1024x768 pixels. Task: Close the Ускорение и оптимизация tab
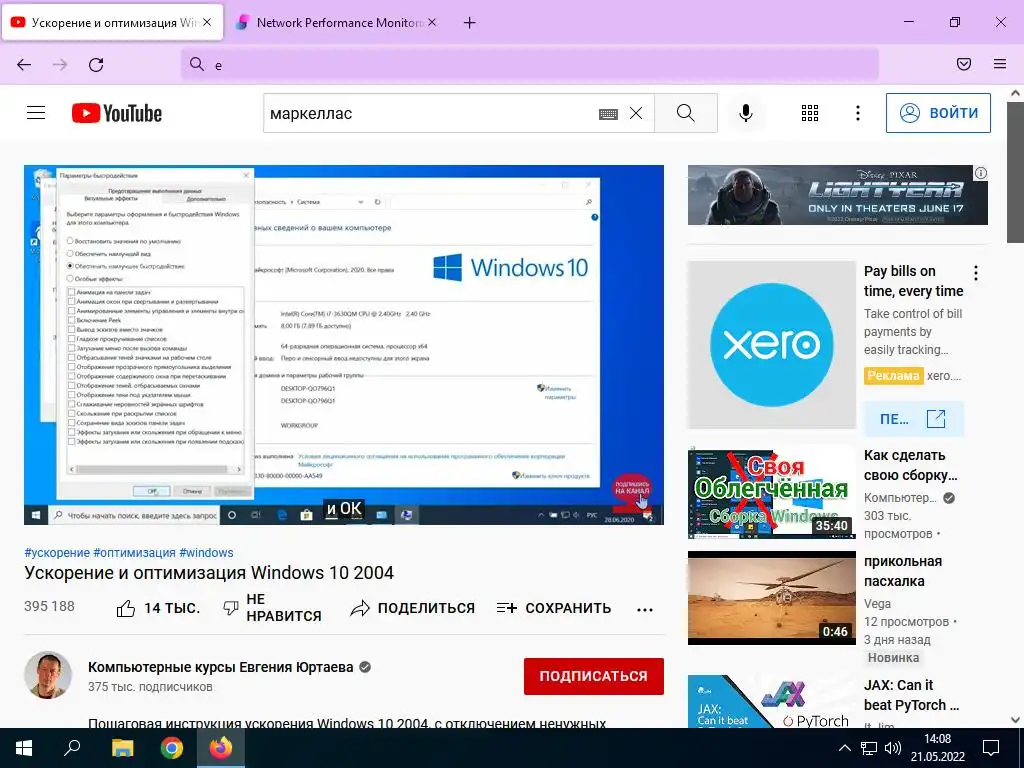(x=206, y=22)
